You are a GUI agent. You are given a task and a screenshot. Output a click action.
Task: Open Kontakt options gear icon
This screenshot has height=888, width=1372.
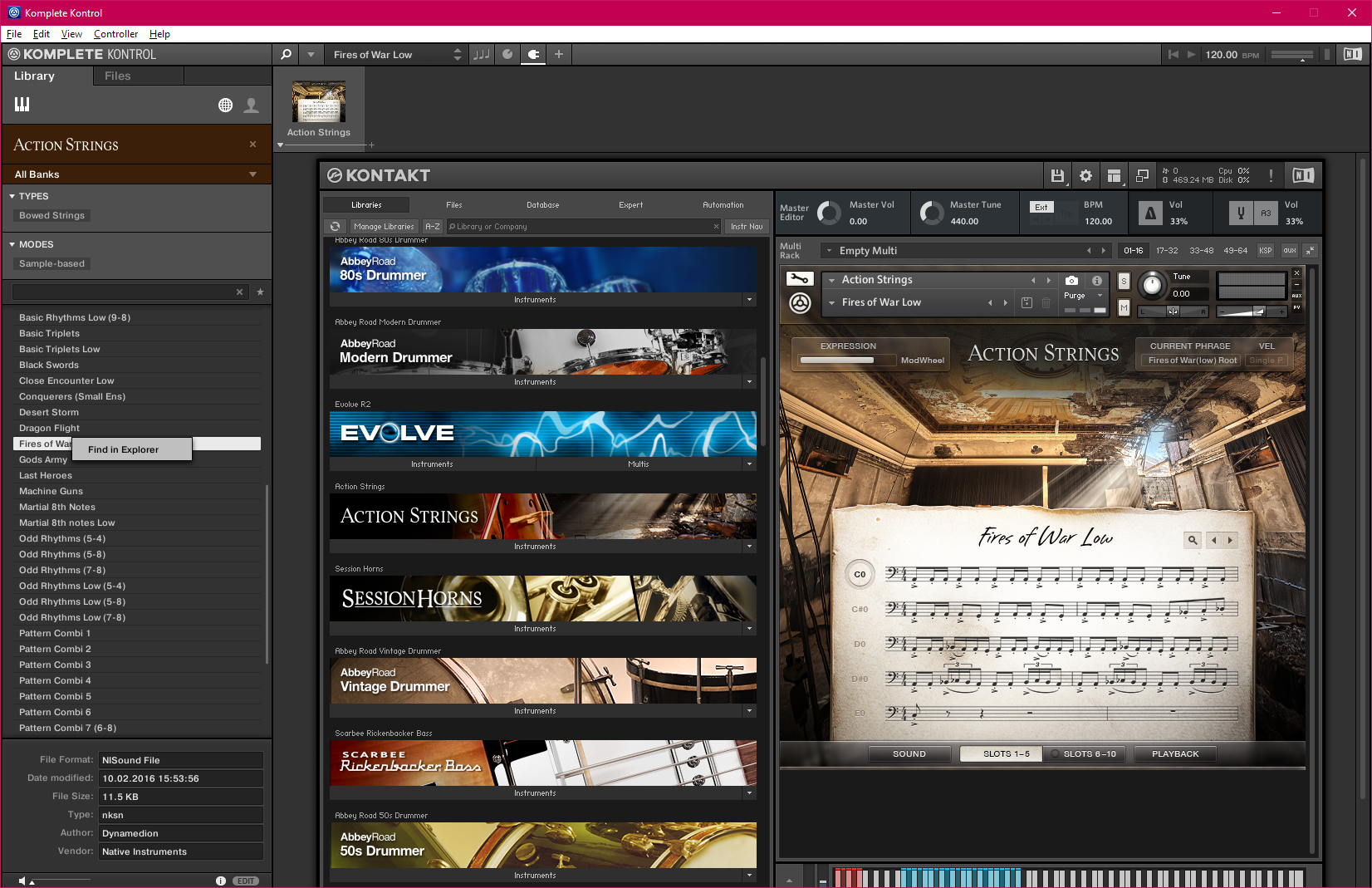click(1085, 175)
